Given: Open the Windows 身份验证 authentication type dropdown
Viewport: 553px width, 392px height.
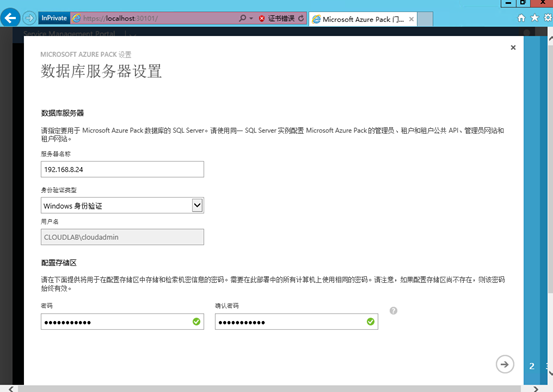Looking at the screenshot, I should pos(122,205).
